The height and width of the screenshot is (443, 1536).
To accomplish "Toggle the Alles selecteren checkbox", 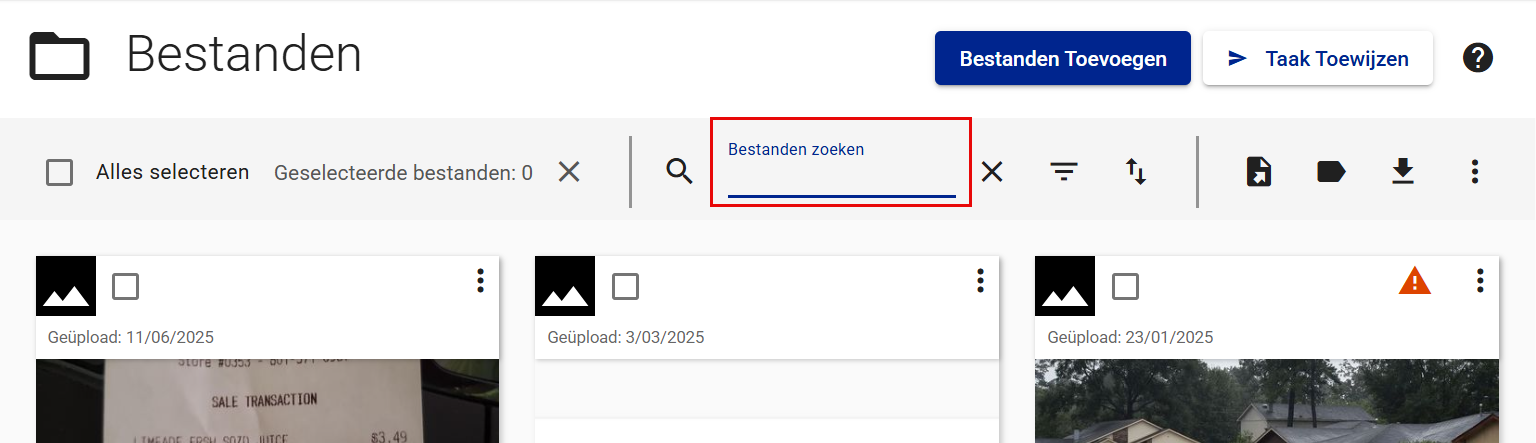I will [x=60, y=173].
